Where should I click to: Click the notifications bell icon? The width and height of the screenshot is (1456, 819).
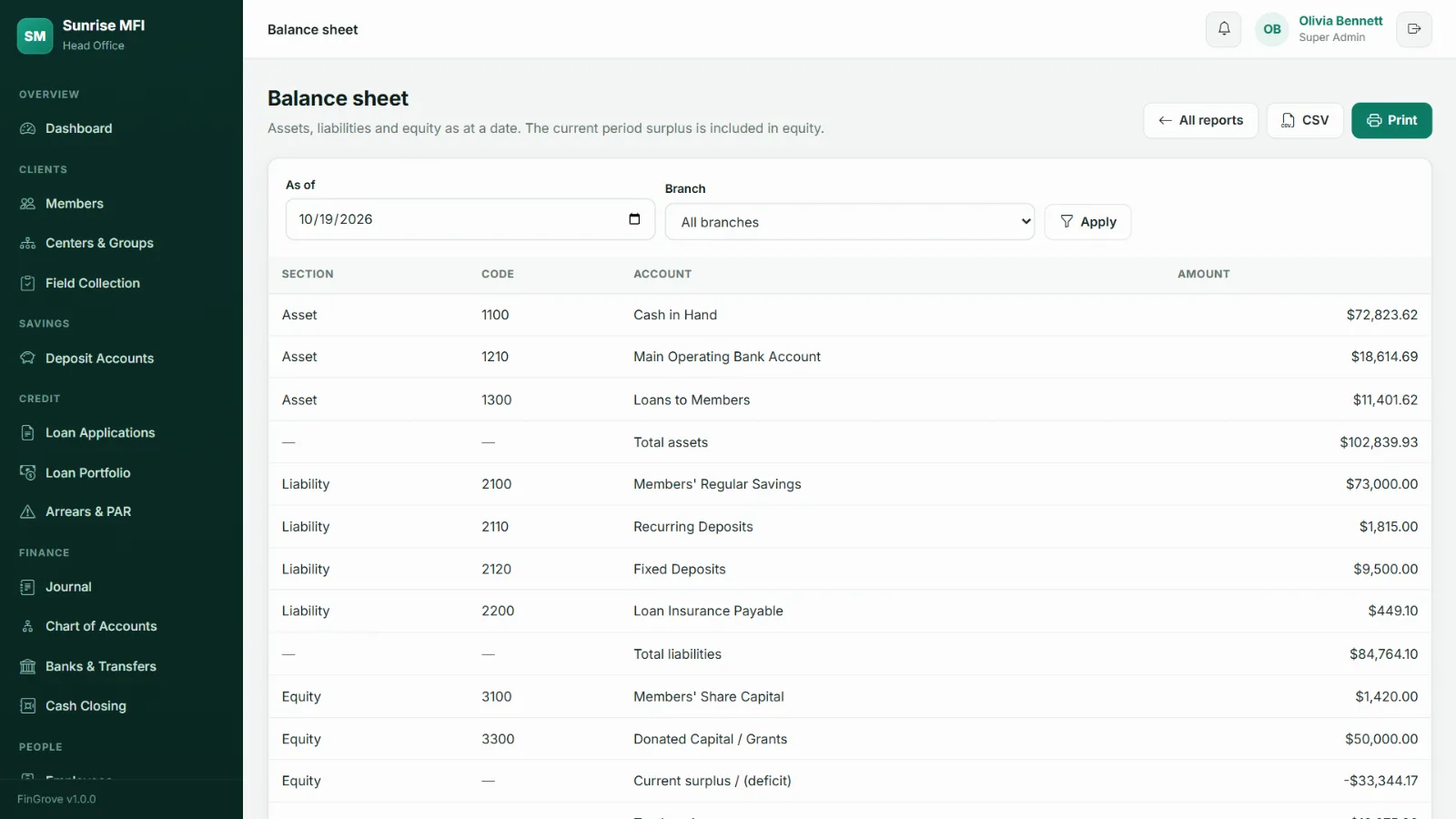click(x=1224, y=29)
